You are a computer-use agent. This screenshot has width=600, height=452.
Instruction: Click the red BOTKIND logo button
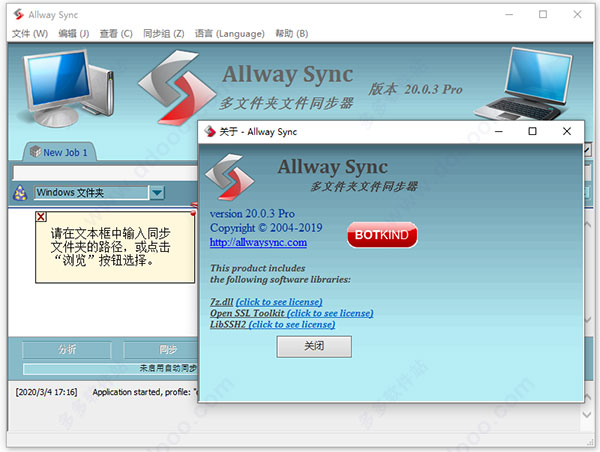[x=382, y=235]
